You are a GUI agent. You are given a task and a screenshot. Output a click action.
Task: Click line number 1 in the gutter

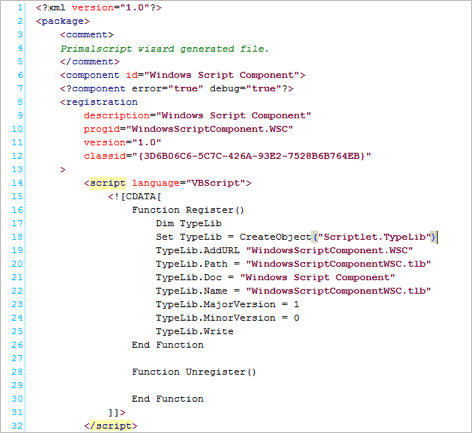point(20,7)
